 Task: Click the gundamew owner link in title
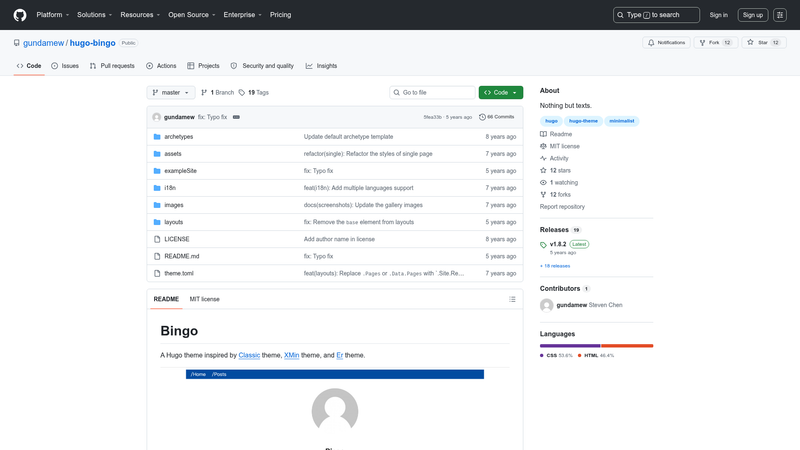click(43, 43)
